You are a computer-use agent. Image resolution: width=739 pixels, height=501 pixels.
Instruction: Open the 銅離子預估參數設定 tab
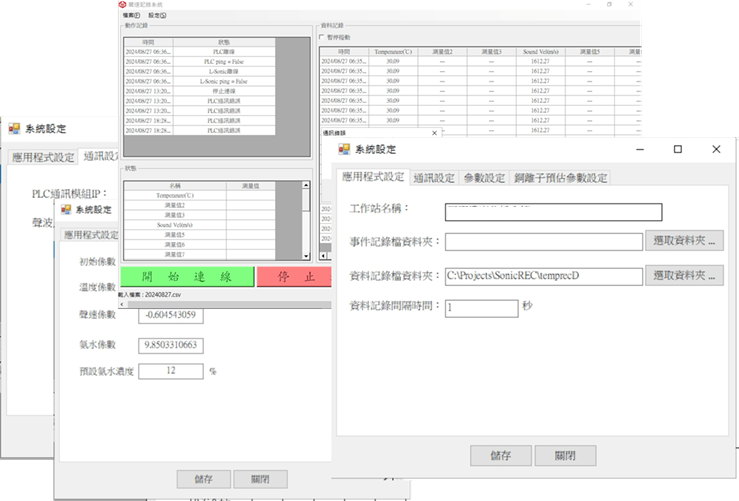click(560, 177)
